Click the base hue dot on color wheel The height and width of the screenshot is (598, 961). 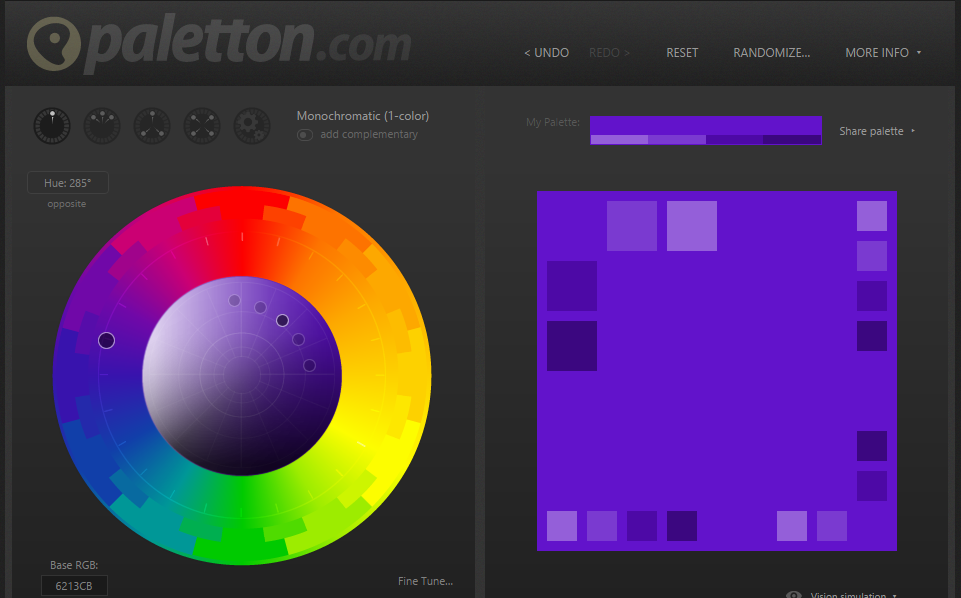(107, 341)
